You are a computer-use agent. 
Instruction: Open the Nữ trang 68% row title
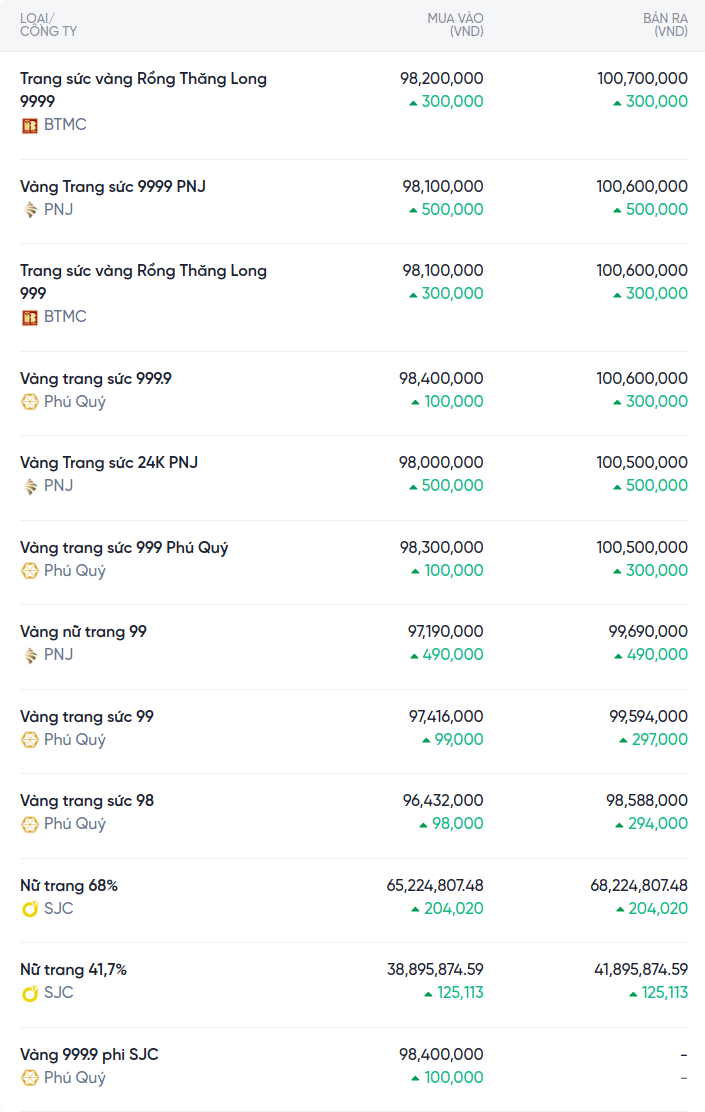(x=69, y=886)
